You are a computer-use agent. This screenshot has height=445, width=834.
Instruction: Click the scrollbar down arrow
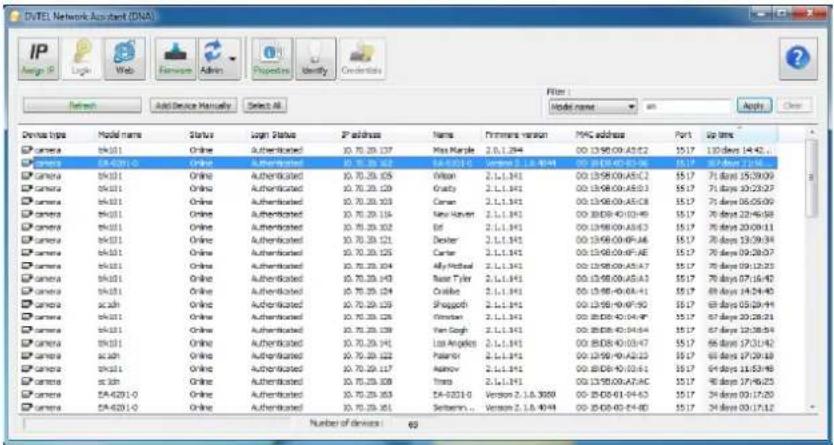(811, 407)
